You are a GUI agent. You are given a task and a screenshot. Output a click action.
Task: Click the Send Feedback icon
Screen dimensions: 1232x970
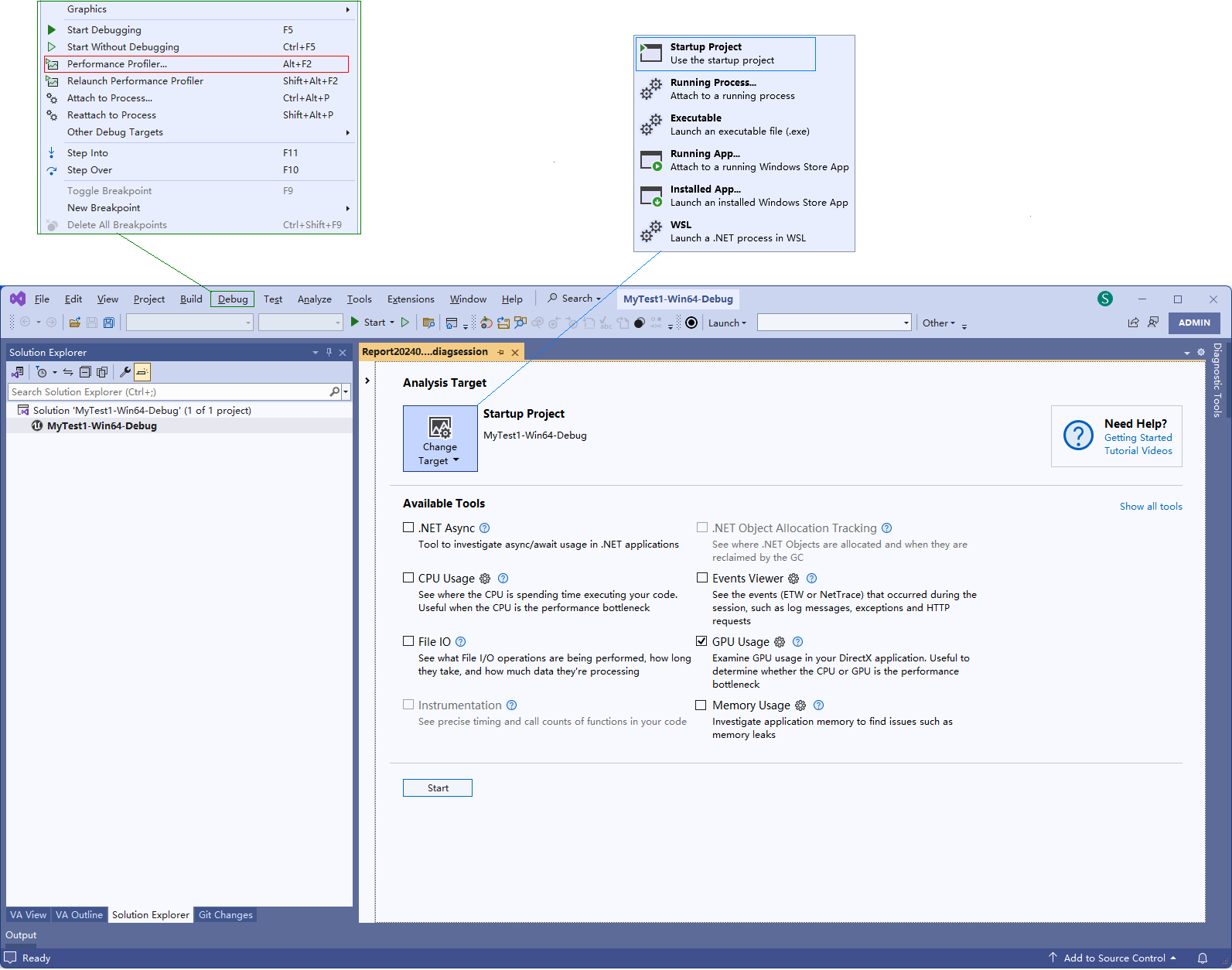pos(1153,323)
